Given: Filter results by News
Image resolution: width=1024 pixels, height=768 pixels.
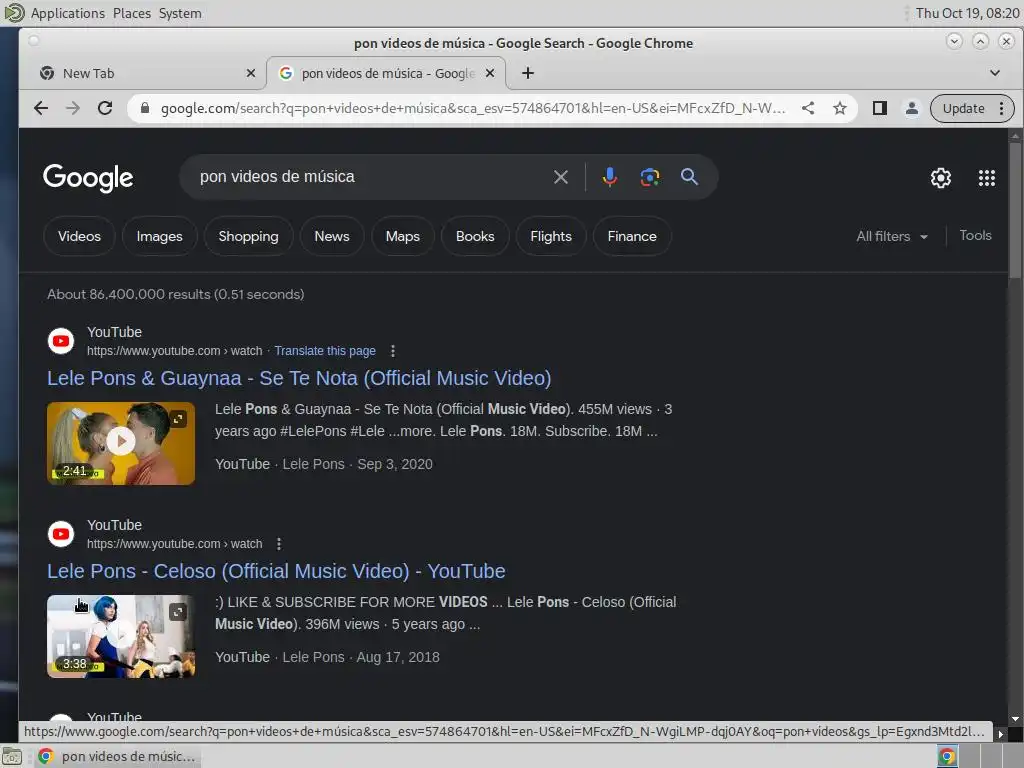Looking at the screenshot, I should coord(332,236).
